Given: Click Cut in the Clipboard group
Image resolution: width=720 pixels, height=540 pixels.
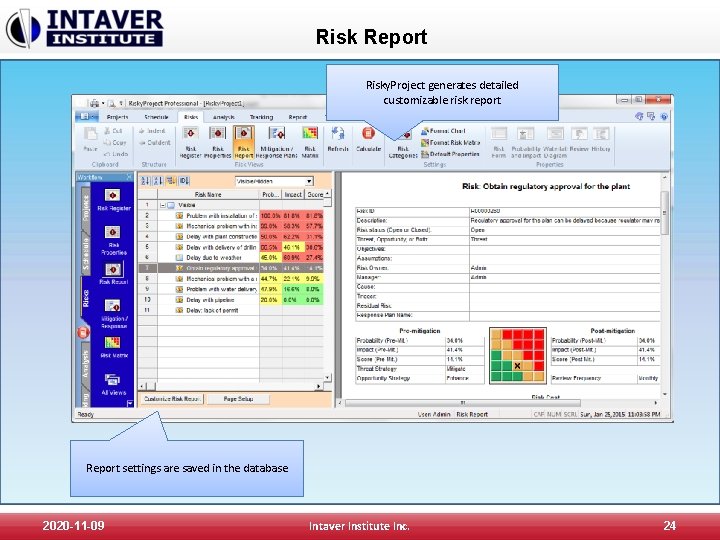Looking at the screenshot, I should pyautogui.click(x=113, y=131).
